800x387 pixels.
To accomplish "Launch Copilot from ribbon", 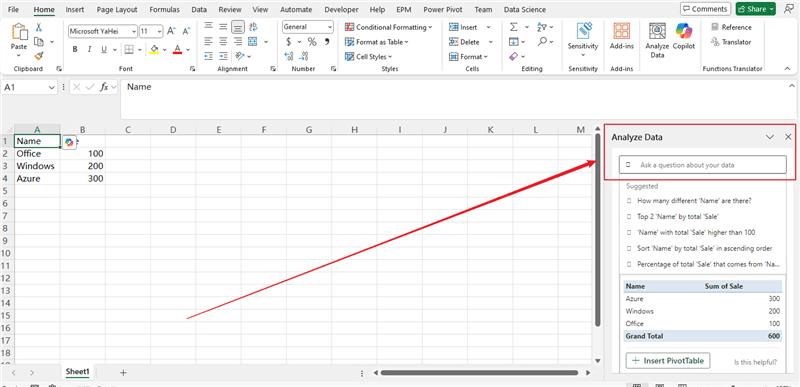I will (684, 36).
